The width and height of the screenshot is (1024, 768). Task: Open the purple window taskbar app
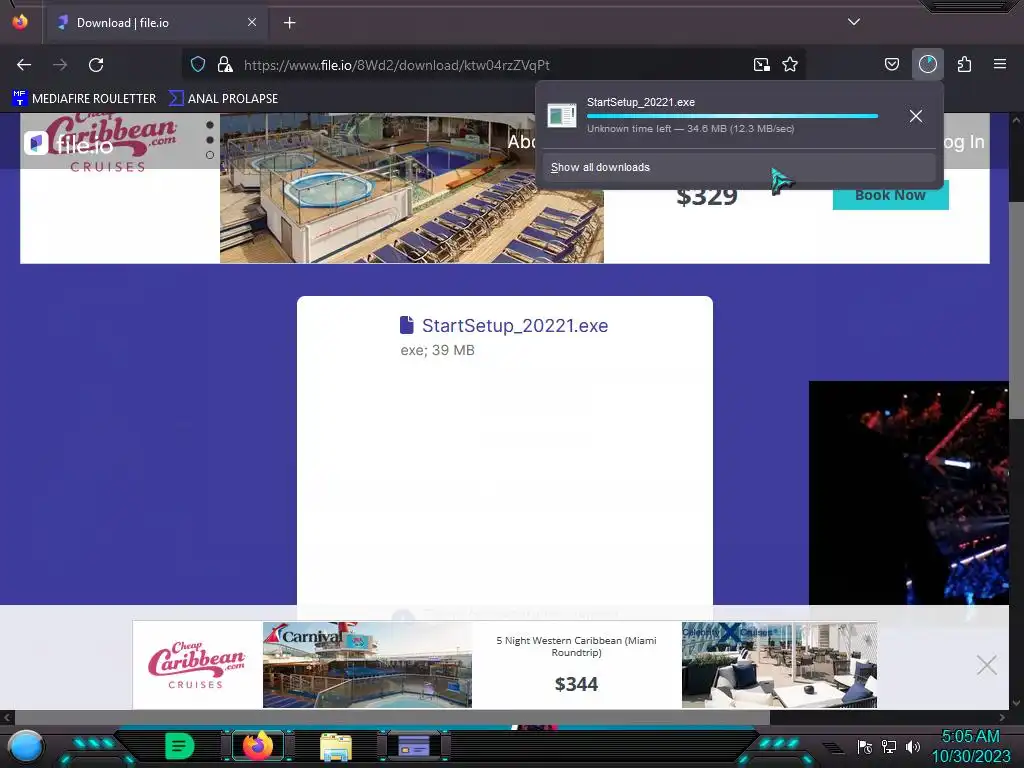pos(414,746)
